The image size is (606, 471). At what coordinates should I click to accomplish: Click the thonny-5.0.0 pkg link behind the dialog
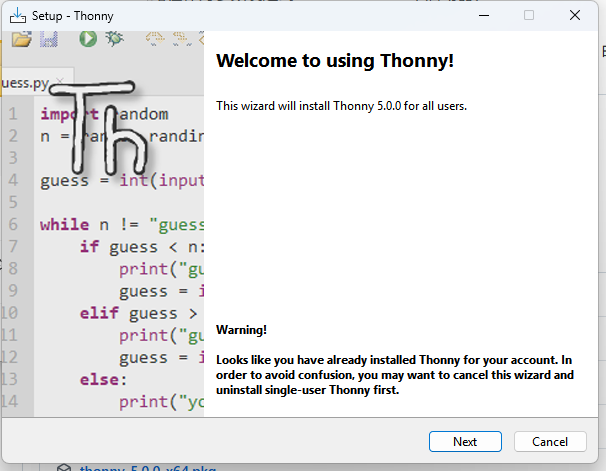click(x=148, y=468)
